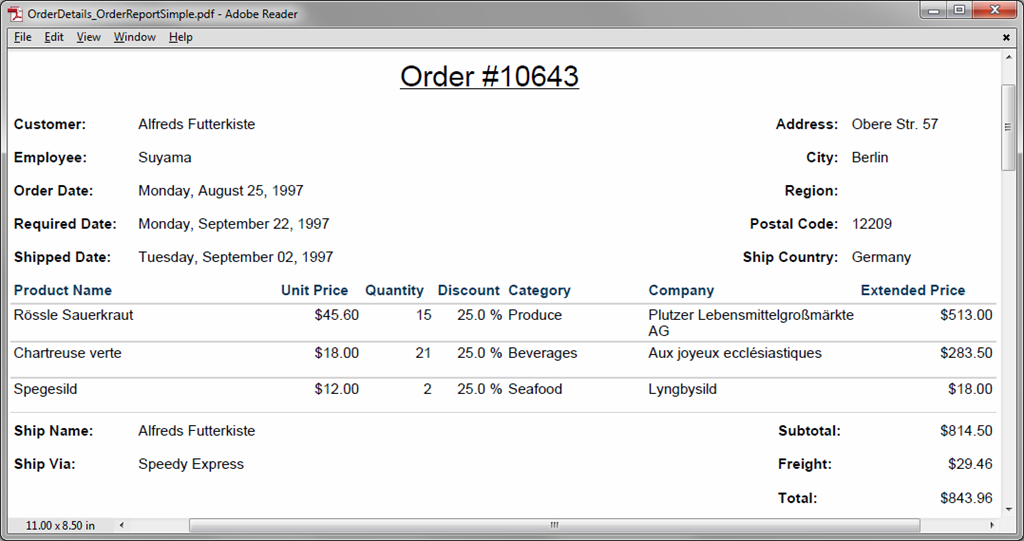
Task: Click order date Monday, August 25, 1997
Action: [221, 191]
